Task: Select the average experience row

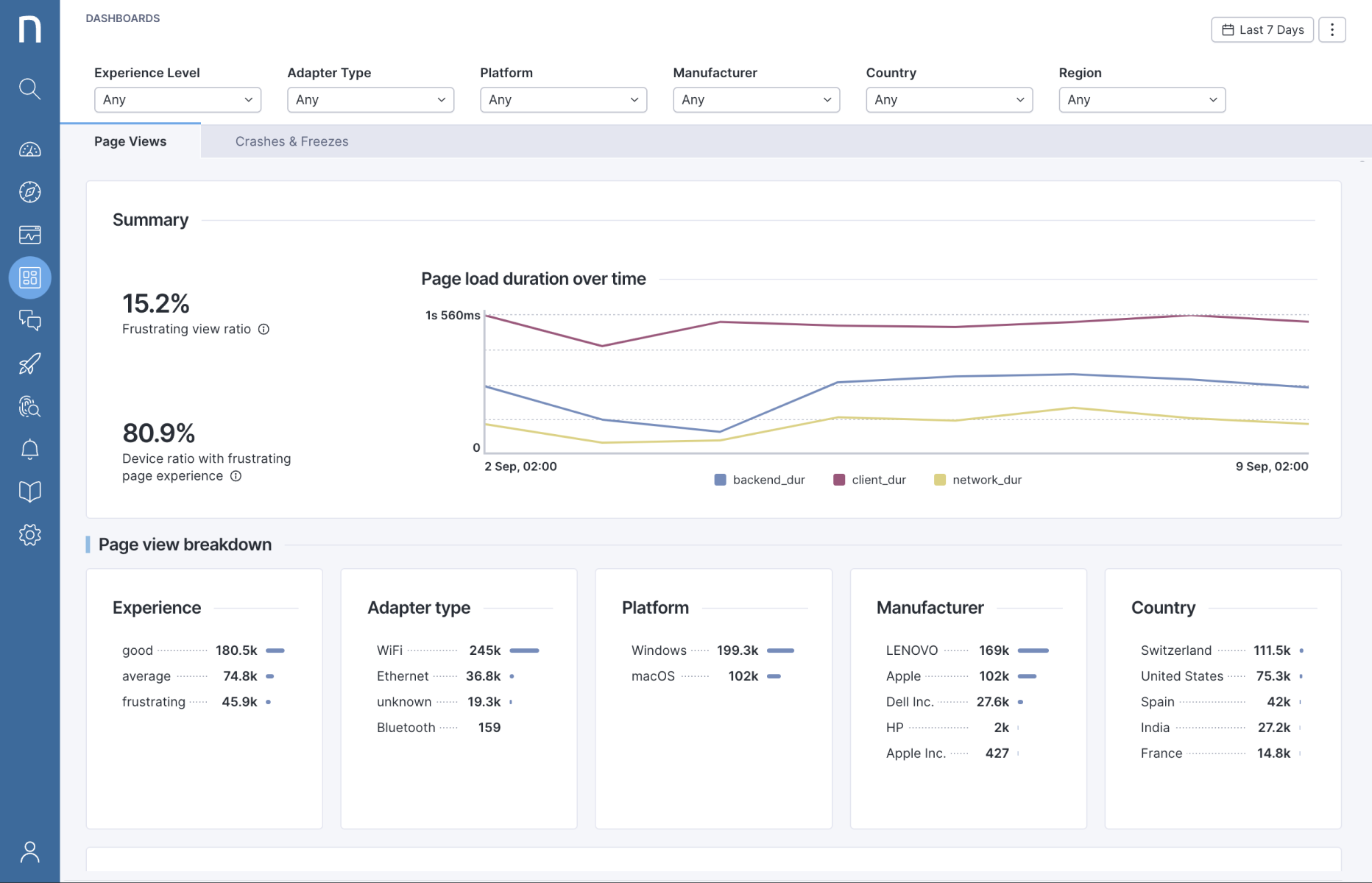Action: coord(204,676)
